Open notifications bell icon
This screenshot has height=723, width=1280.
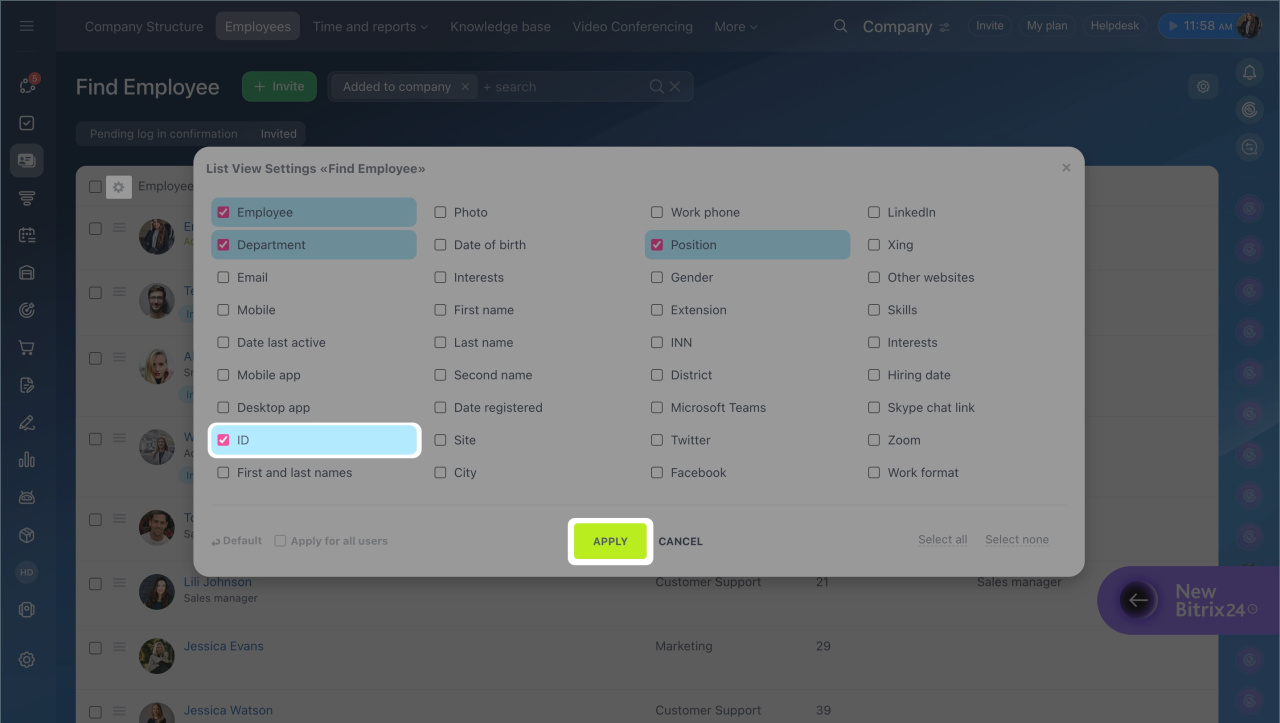point(1249,72)
